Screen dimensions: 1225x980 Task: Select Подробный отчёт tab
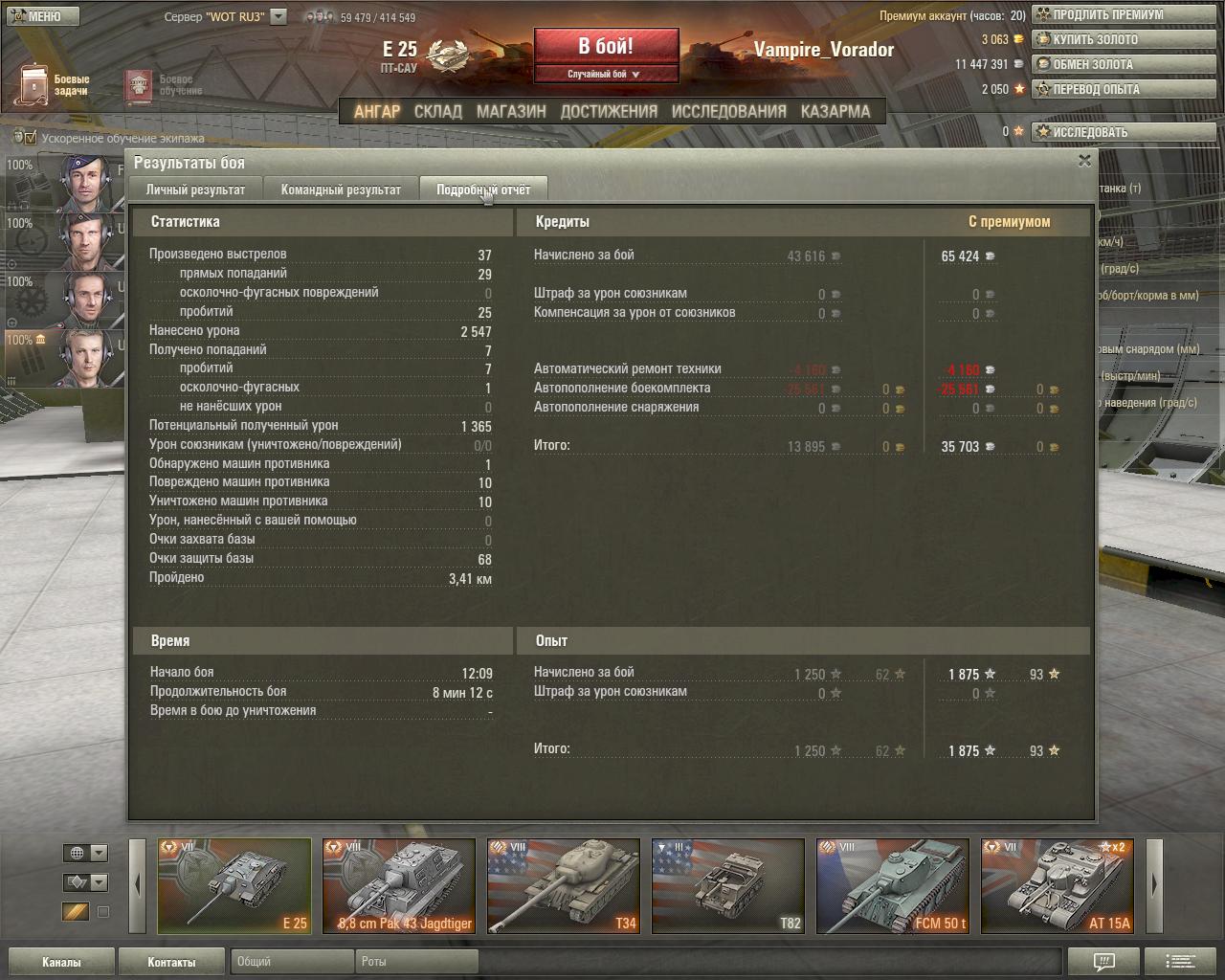(x=483, y=189)
